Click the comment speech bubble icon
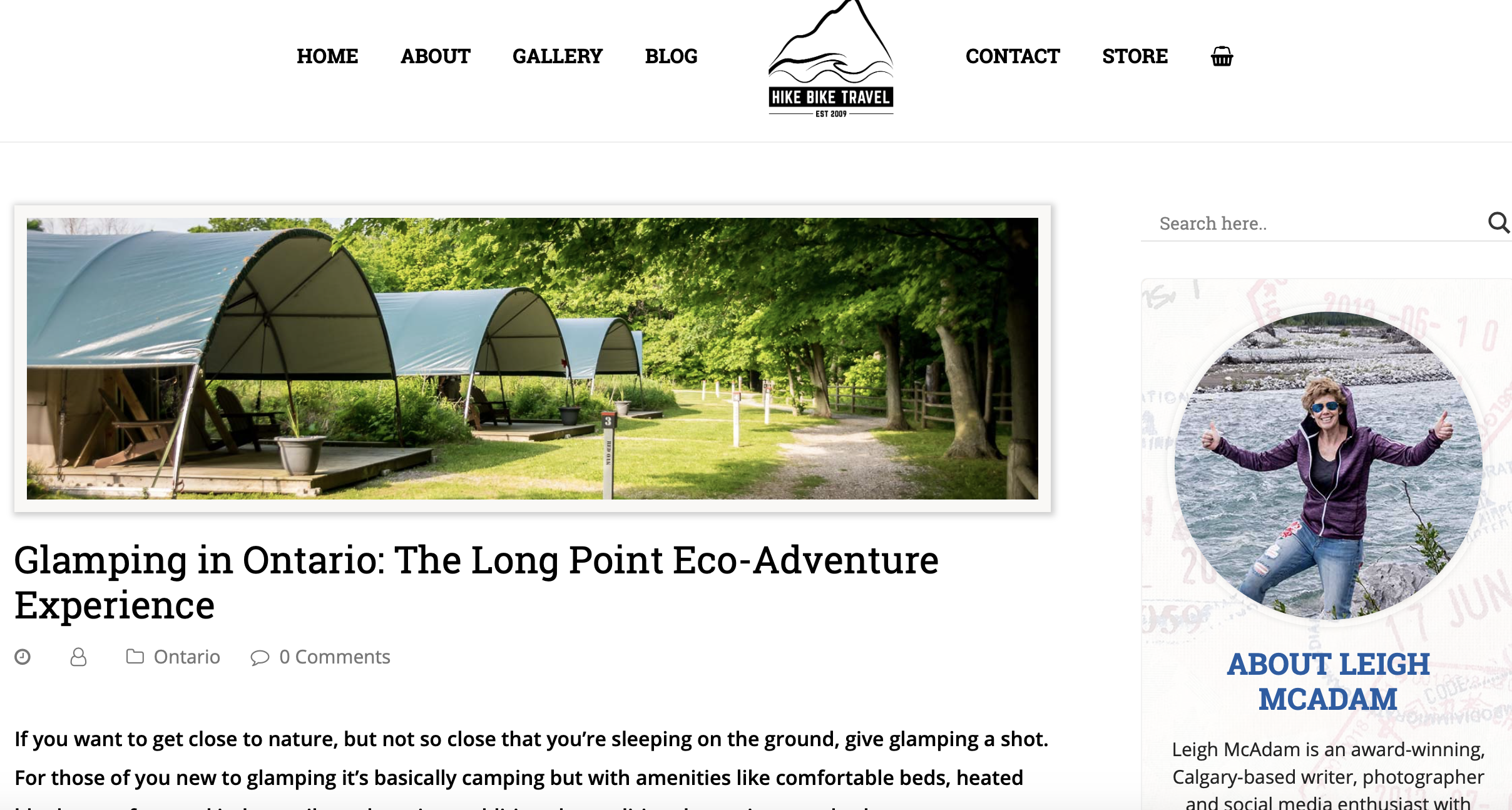 pos(260,657)
